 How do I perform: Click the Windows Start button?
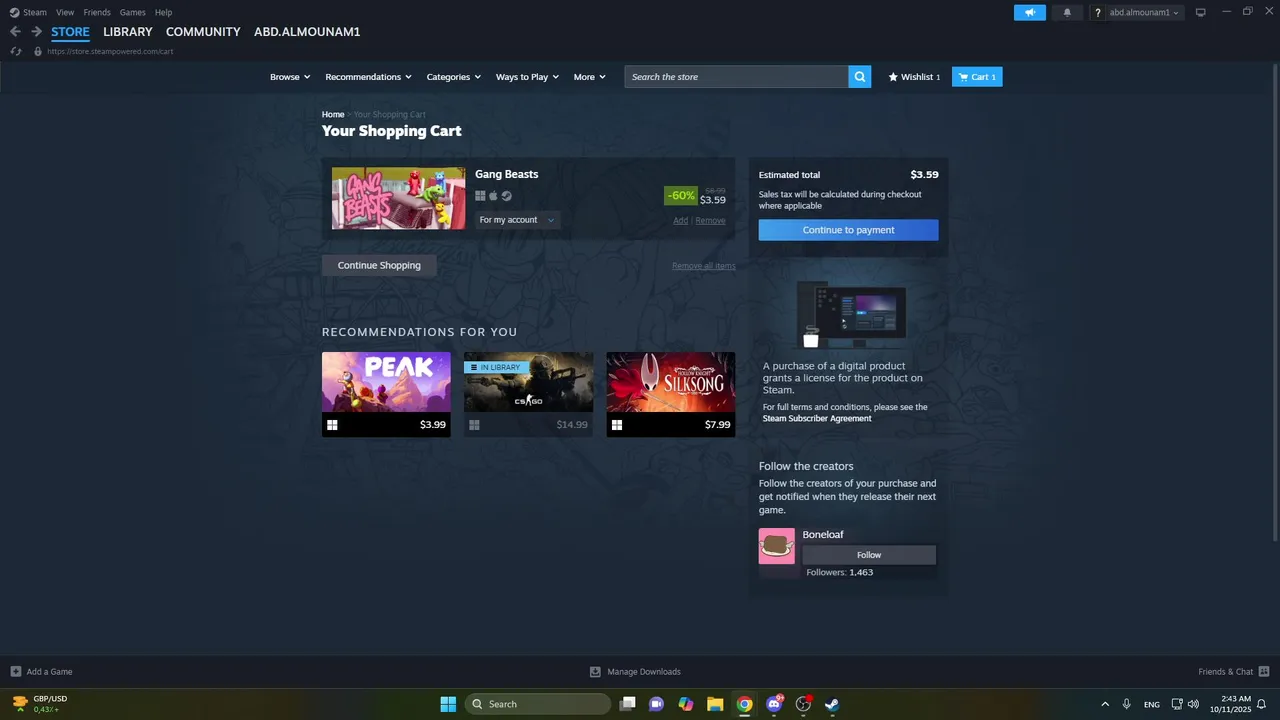448,704
